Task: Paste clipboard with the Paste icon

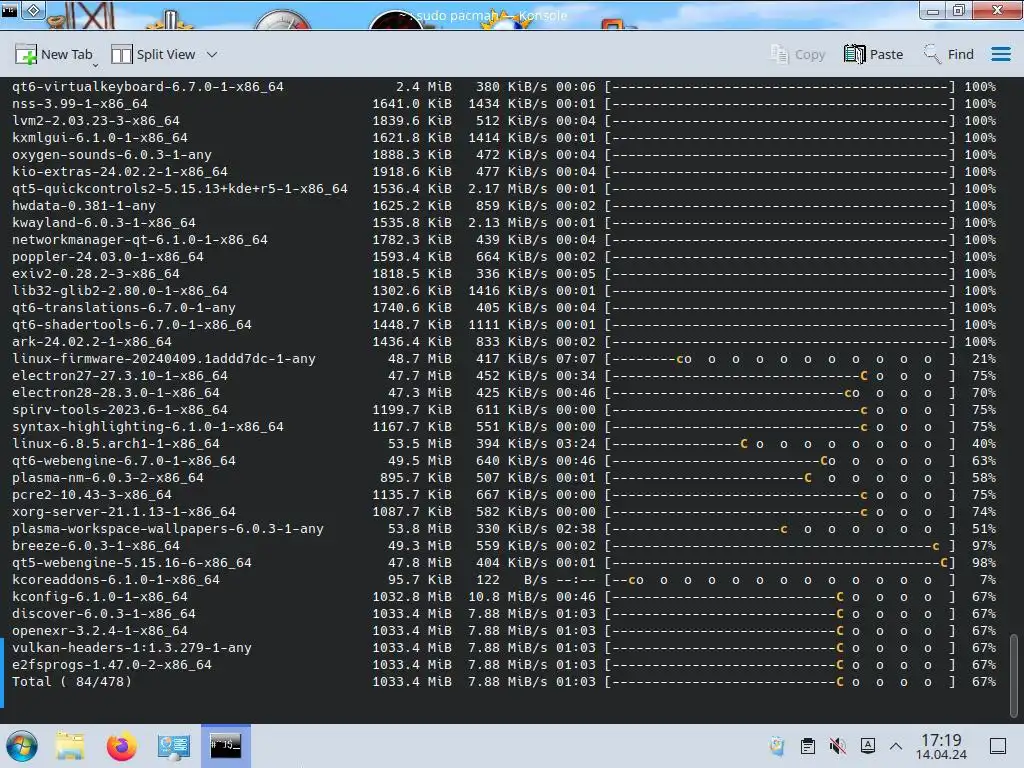Action: 874,54
